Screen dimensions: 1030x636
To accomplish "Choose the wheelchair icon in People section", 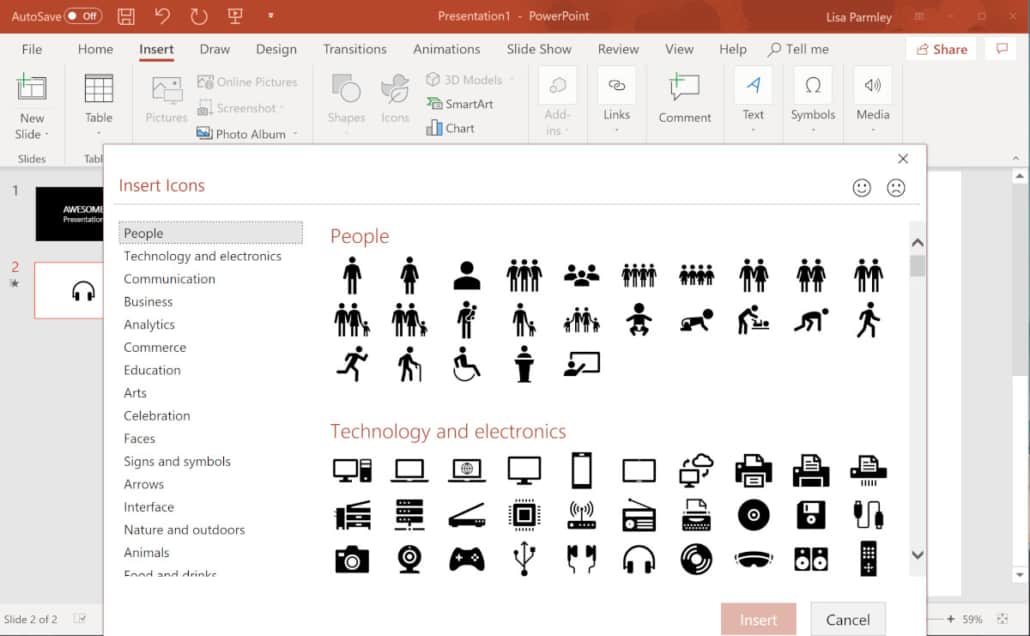I will [467, 364].
